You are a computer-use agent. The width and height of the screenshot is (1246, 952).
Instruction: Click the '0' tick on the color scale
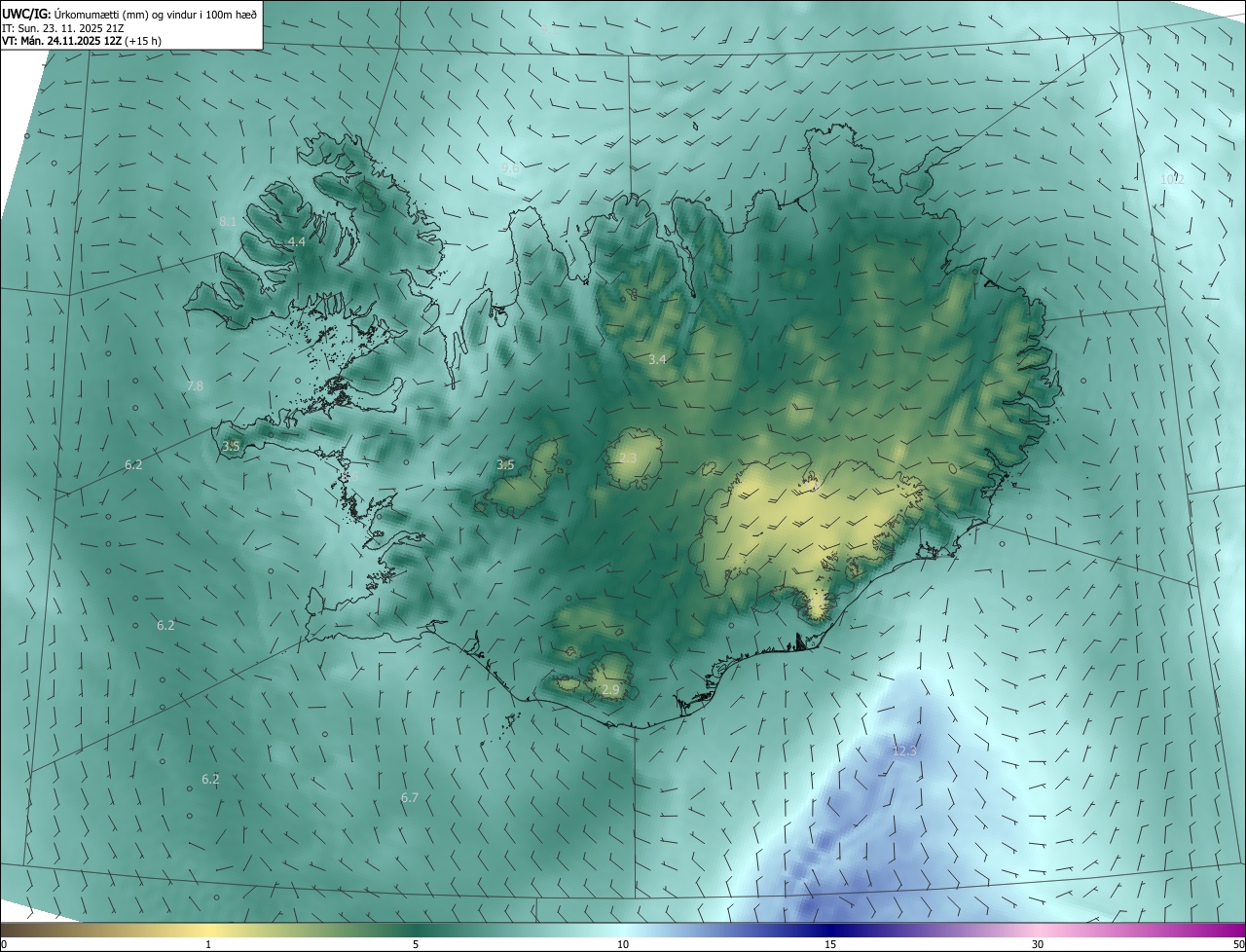click(4, 944)
